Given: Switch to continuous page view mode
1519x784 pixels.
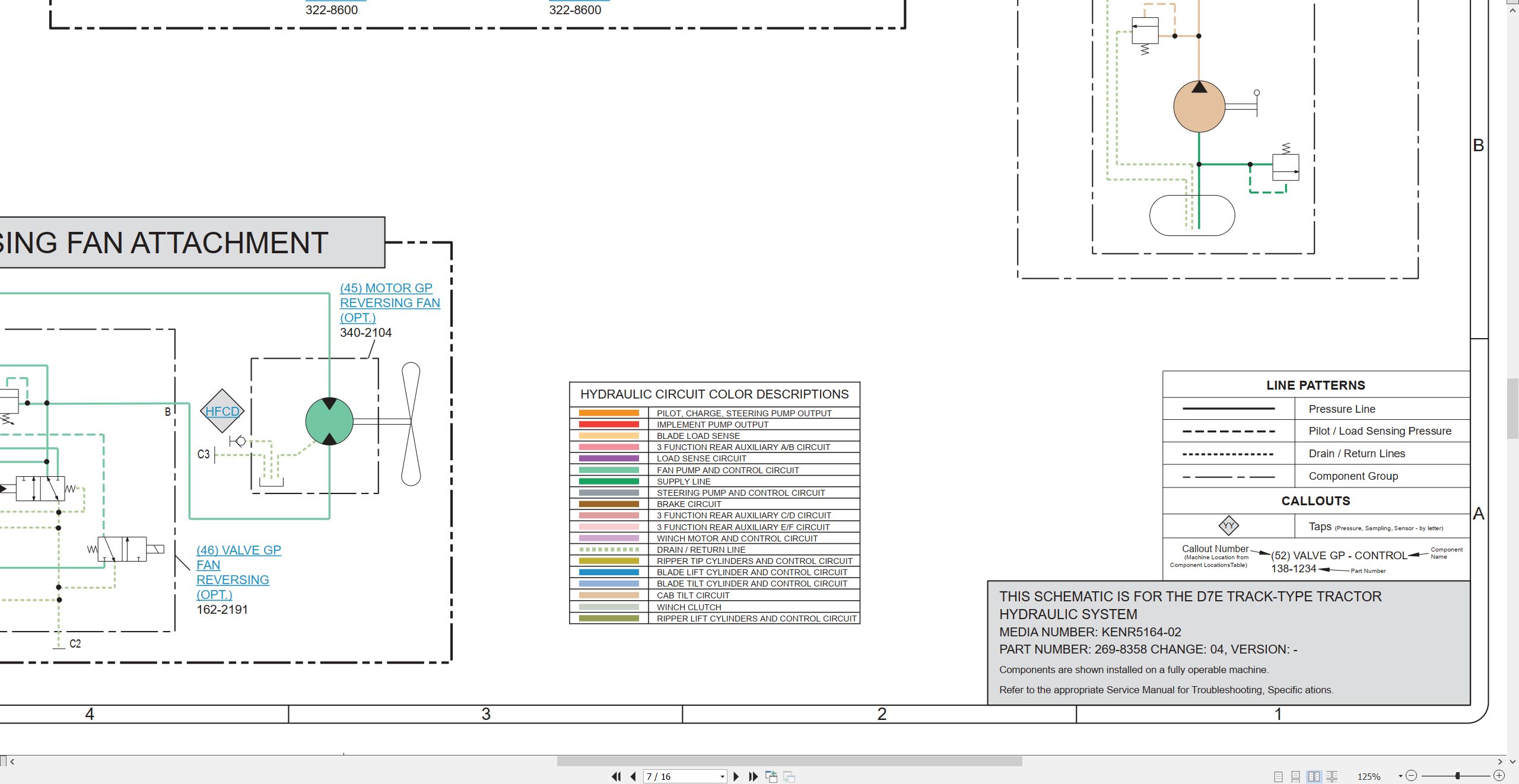Looking at the screenshot, I should point(1296,776).
